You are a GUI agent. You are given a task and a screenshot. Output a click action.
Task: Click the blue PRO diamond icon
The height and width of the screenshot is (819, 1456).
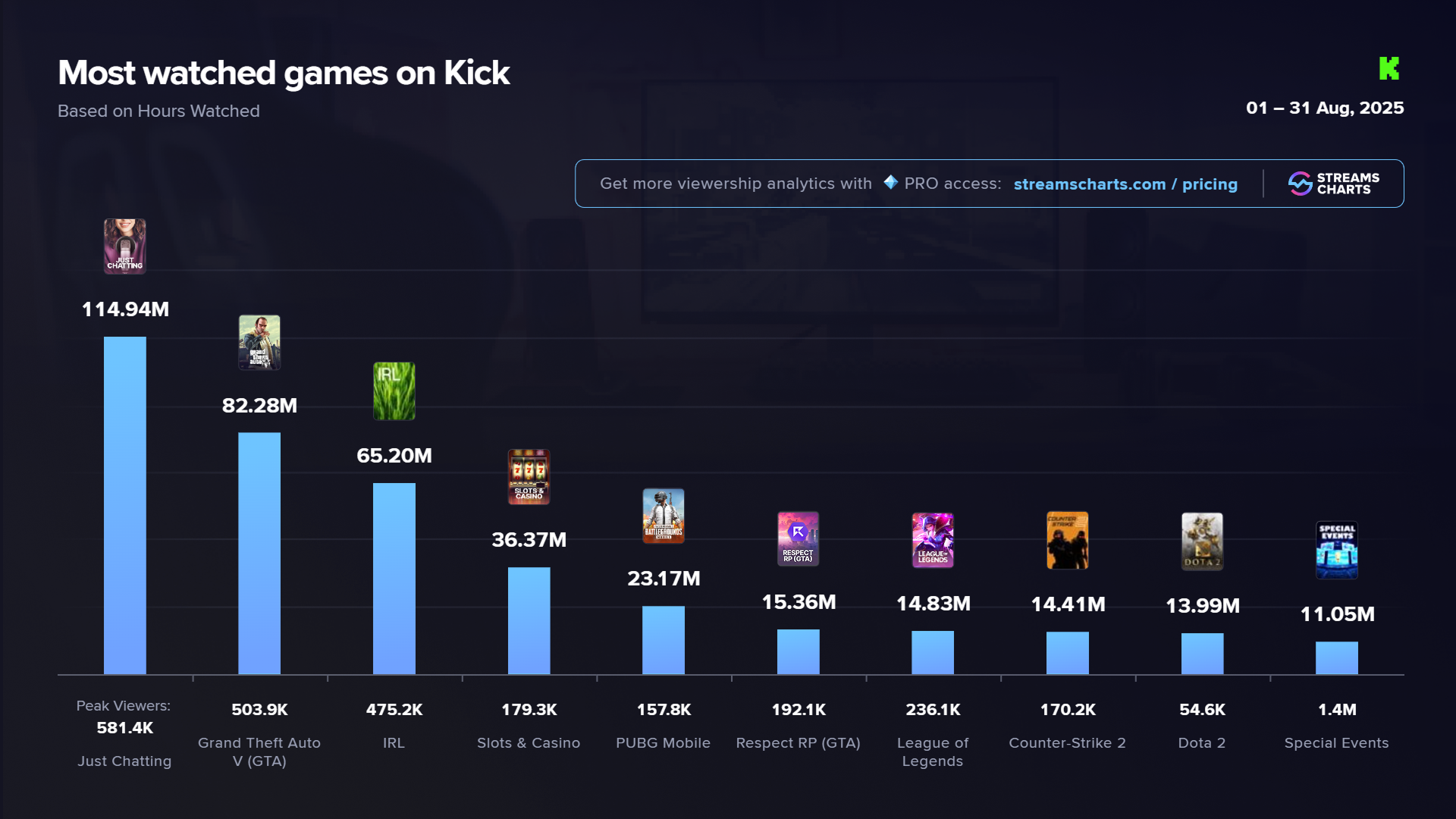click(x=890, y=182)
